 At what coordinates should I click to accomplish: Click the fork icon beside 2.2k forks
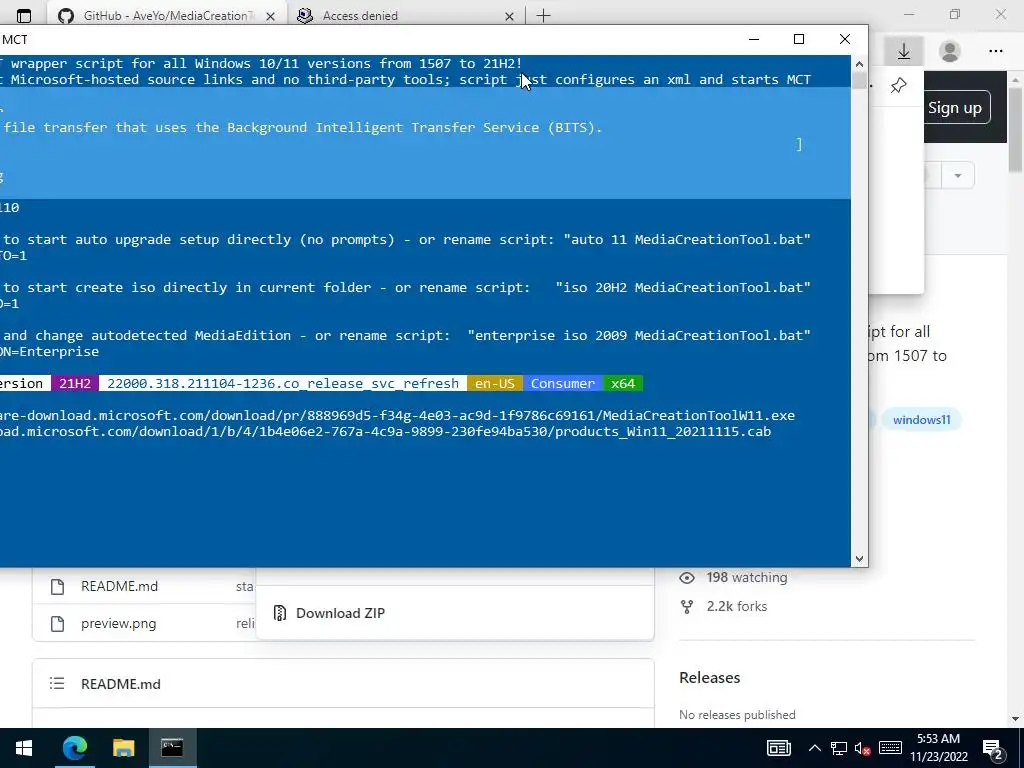pos(687,607)
